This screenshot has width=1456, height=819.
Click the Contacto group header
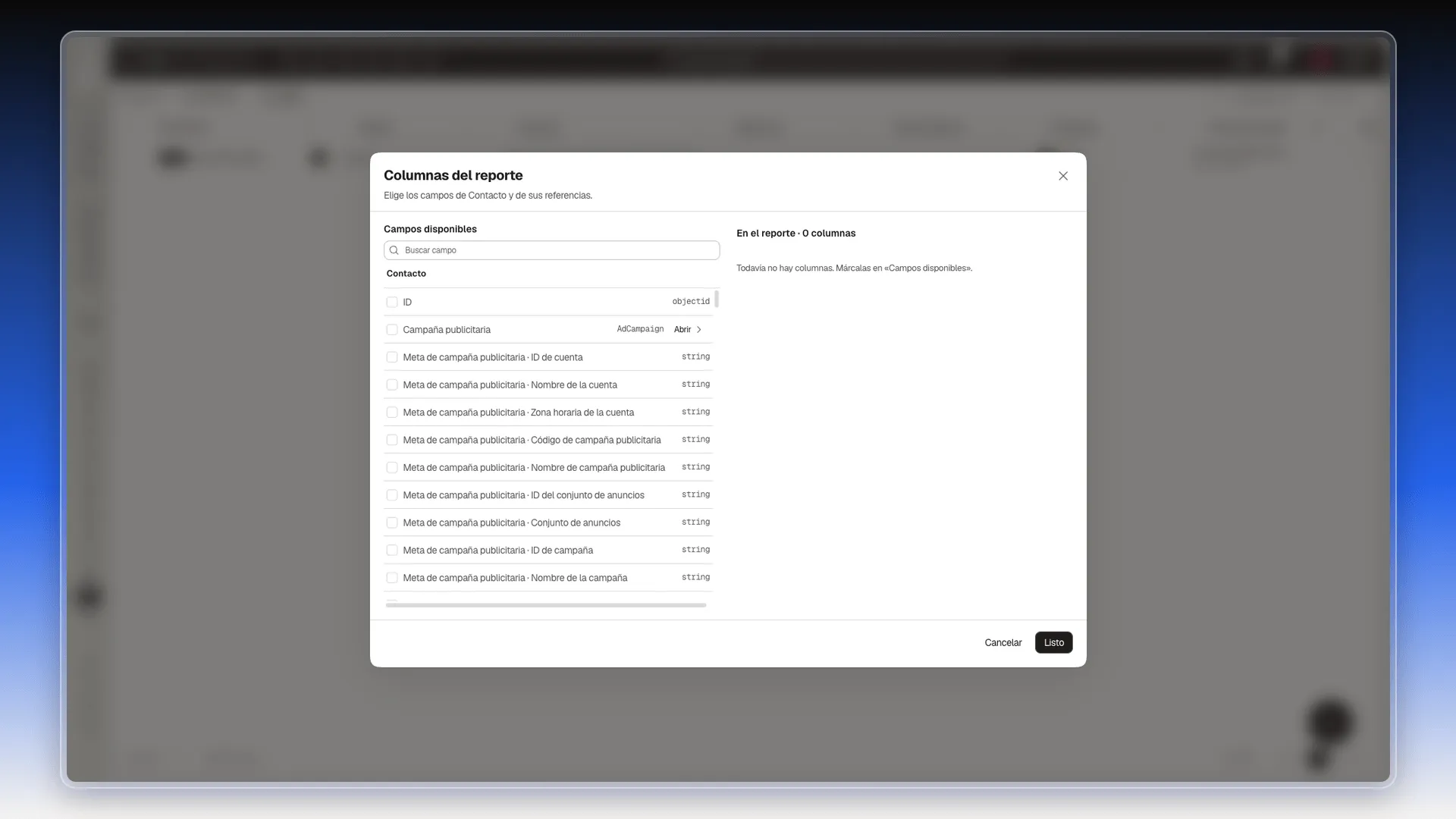406,274
